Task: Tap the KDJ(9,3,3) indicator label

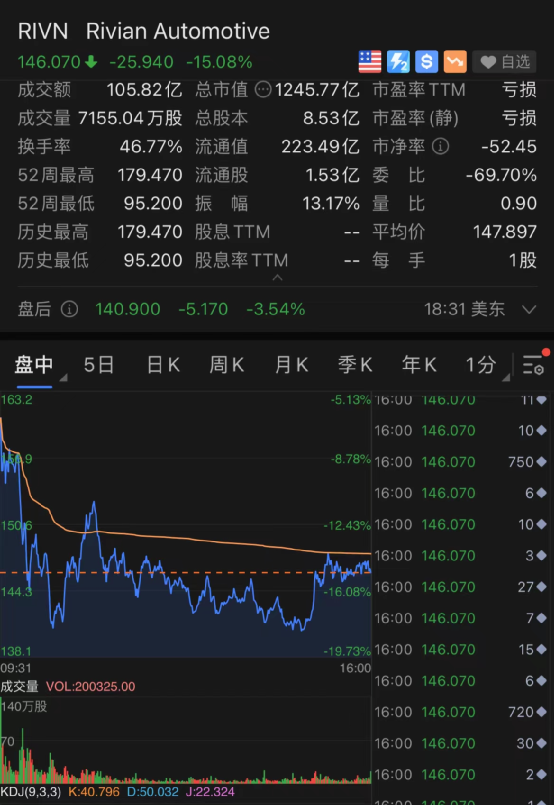Action: pyautogui.click(x=30, y=792)
